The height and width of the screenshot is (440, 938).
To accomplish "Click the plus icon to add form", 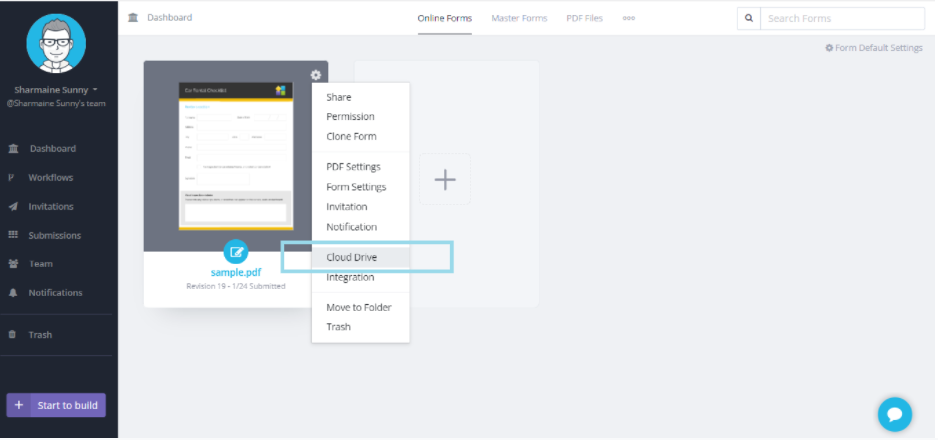I will 445,179.
